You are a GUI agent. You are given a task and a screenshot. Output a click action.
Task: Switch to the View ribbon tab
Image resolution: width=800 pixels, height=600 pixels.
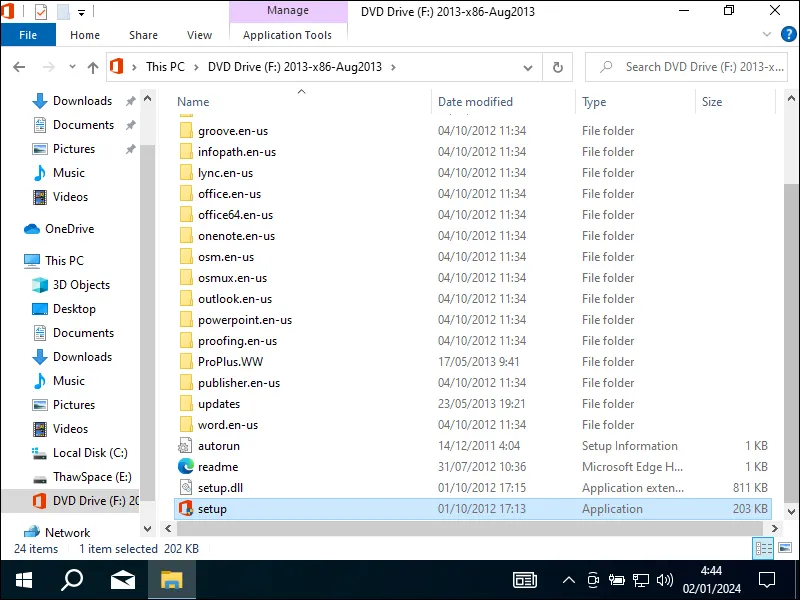(x=199, y=34)
